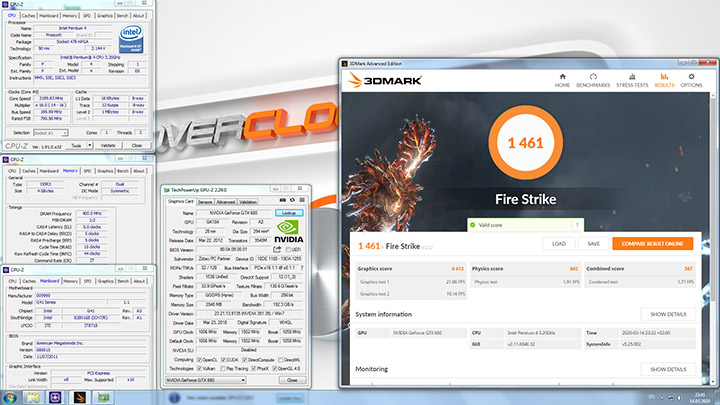Click the valid score help question mark

click(x=577, y=225)
